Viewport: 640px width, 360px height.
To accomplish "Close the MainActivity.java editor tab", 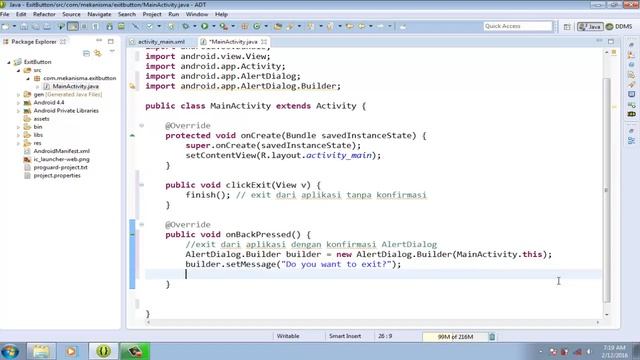I will pos(264,42).
